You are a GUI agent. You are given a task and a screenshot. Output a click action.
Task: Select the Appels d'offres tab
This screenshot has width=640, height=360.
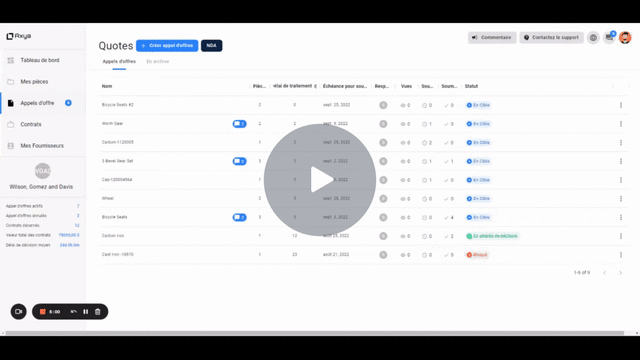[119, 62]
